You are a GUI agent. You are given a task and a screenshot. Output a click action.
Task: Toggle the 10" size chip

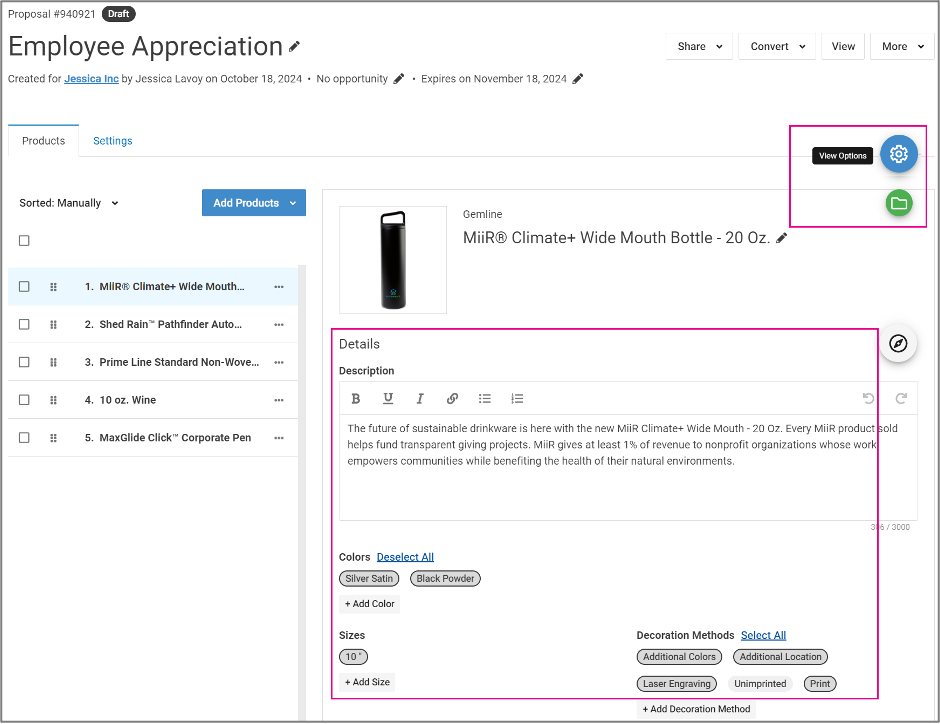pos(353,657)
